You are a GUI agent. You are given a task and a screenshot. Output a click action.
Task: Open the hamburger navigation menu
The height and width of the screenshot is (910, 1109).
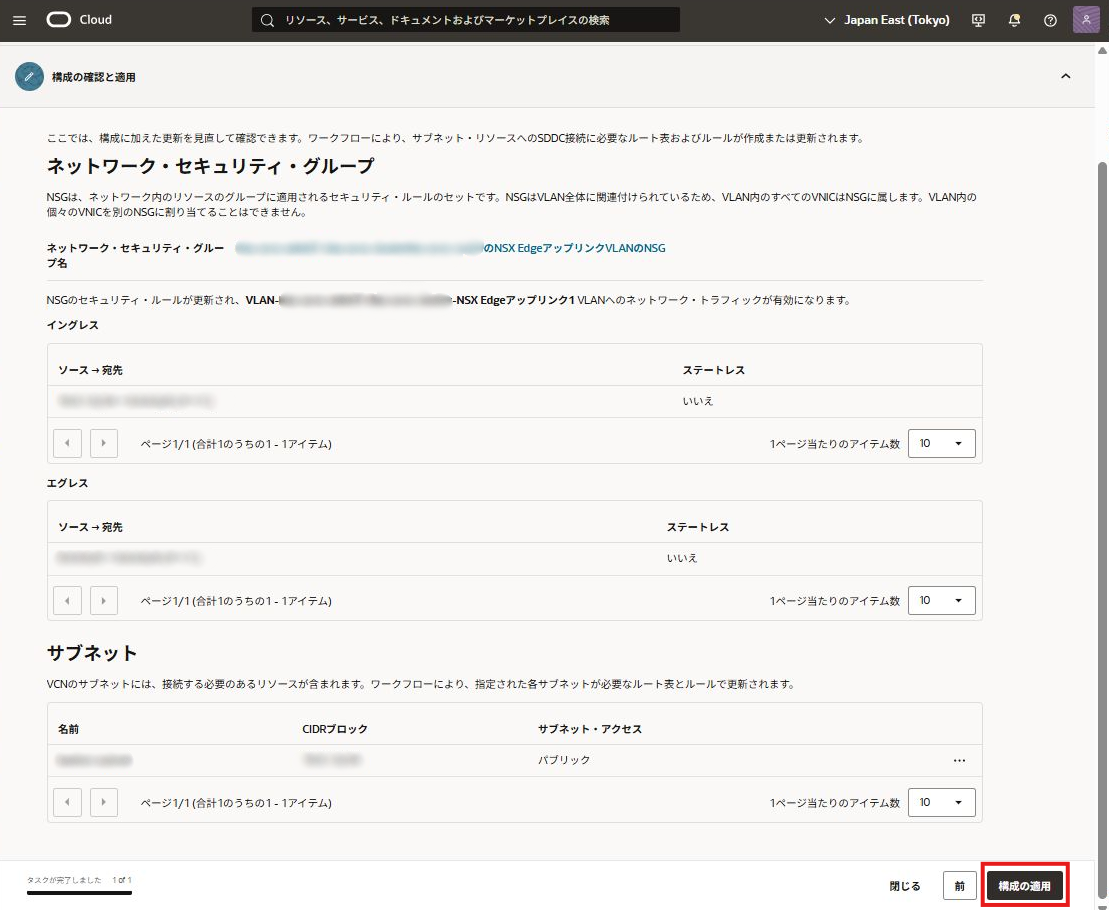(x=20, y=20)
